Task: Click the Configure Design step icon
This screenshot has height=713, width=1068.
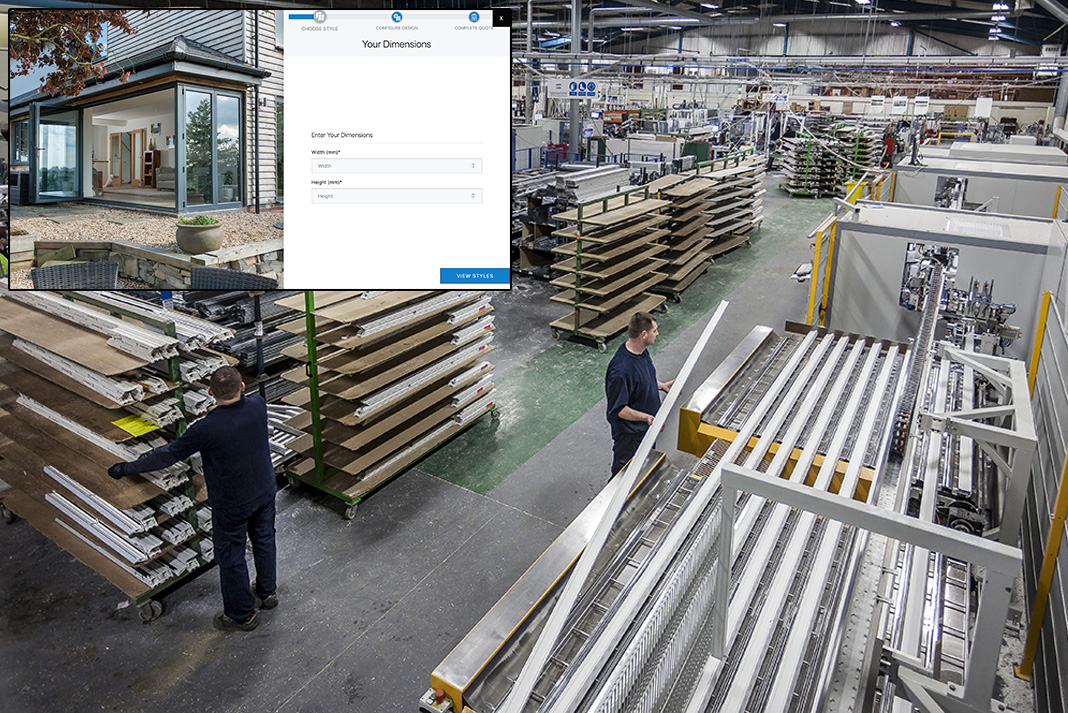Action: pos(397,17)
